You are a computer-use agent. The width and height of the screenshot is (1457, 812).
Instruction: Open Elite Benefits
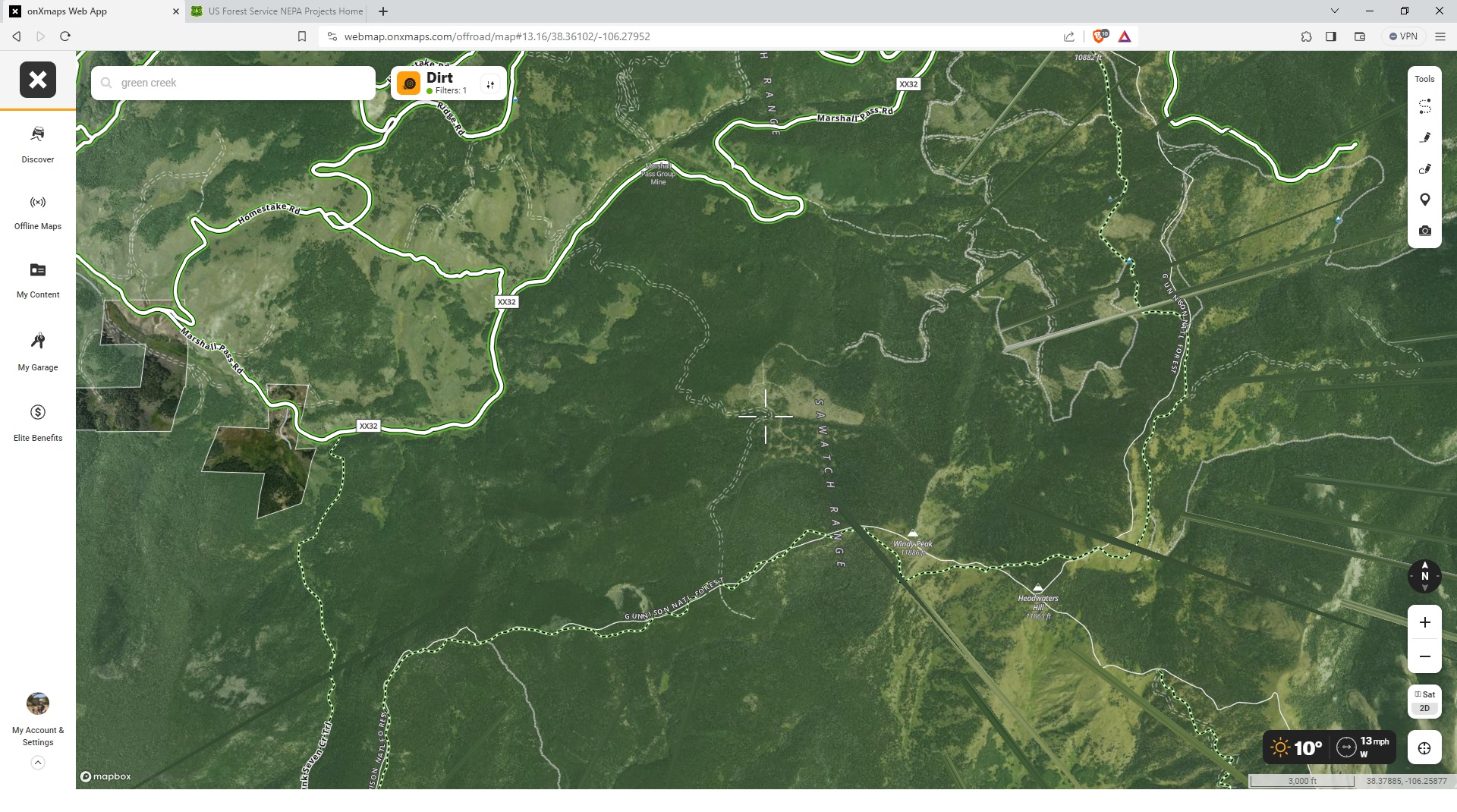point(38,422)
